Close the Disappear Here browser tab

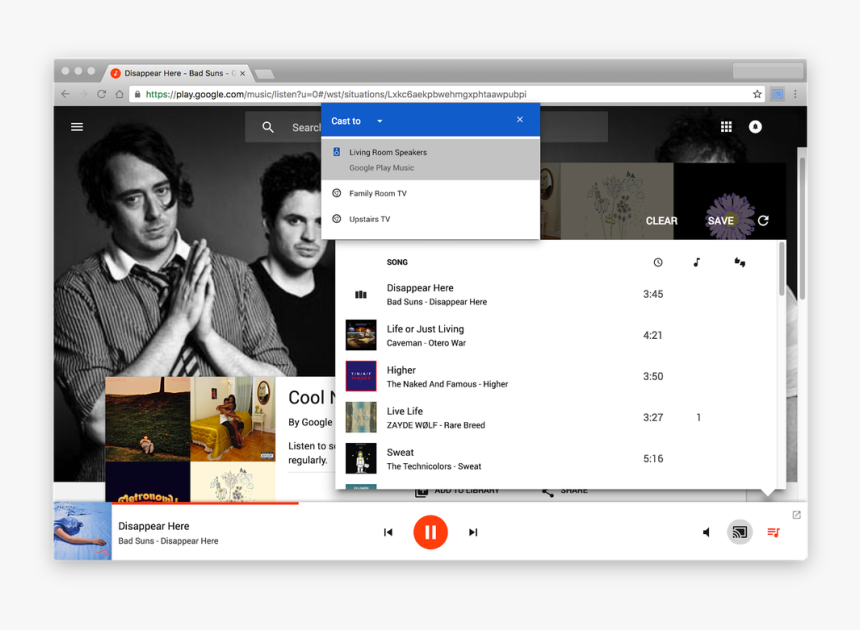click(242, 73)
